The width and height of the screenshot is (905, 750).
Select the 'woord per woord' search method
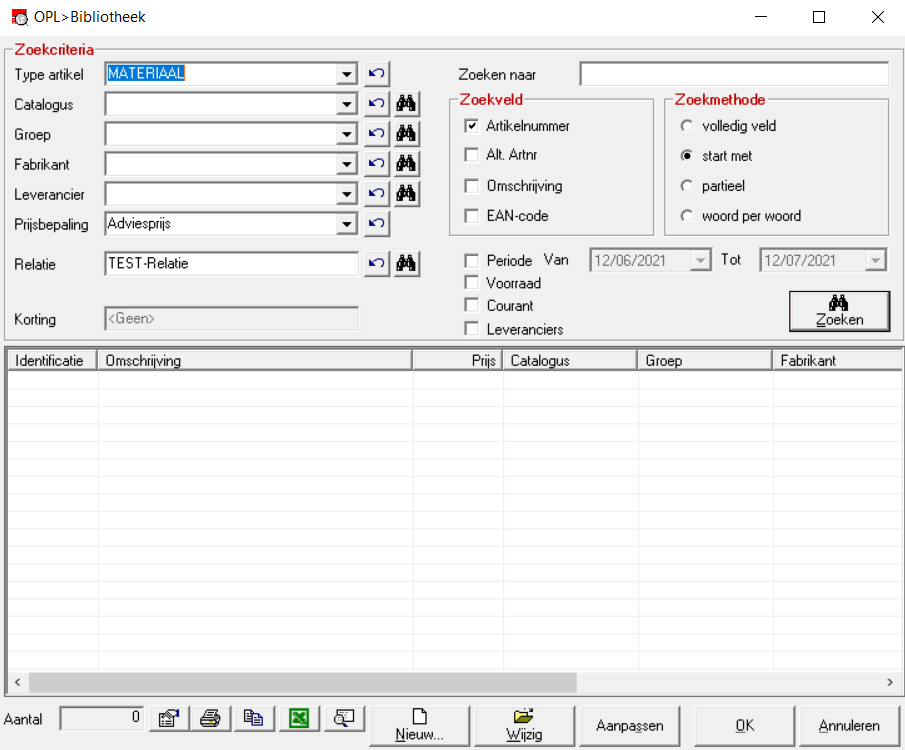(687, 216)
